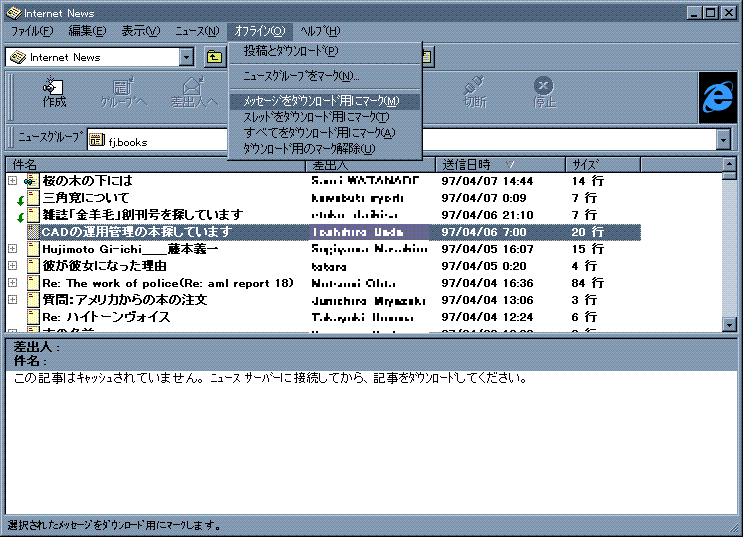Viewport: 743px width, 537px height.
Task: Select message 三角寛について
Action: click(86, 198)
